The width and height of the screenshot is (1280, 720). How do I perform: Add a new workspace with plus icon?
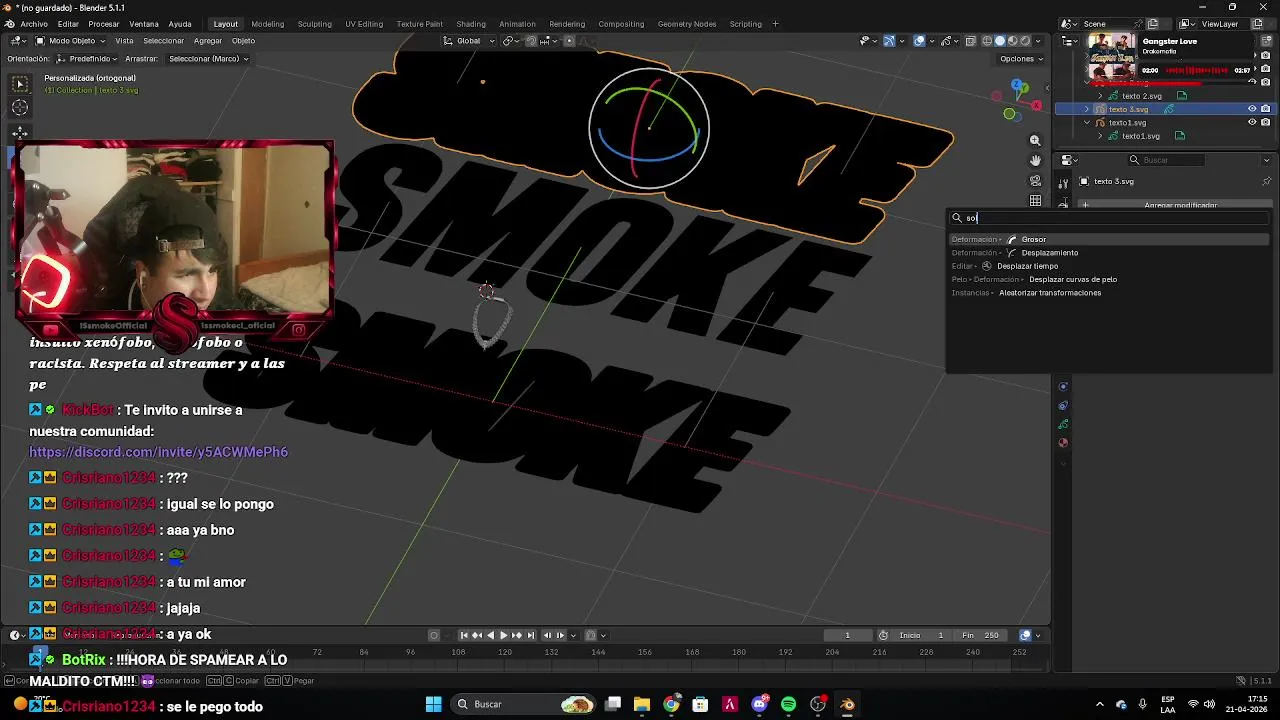tap(775, 24)
